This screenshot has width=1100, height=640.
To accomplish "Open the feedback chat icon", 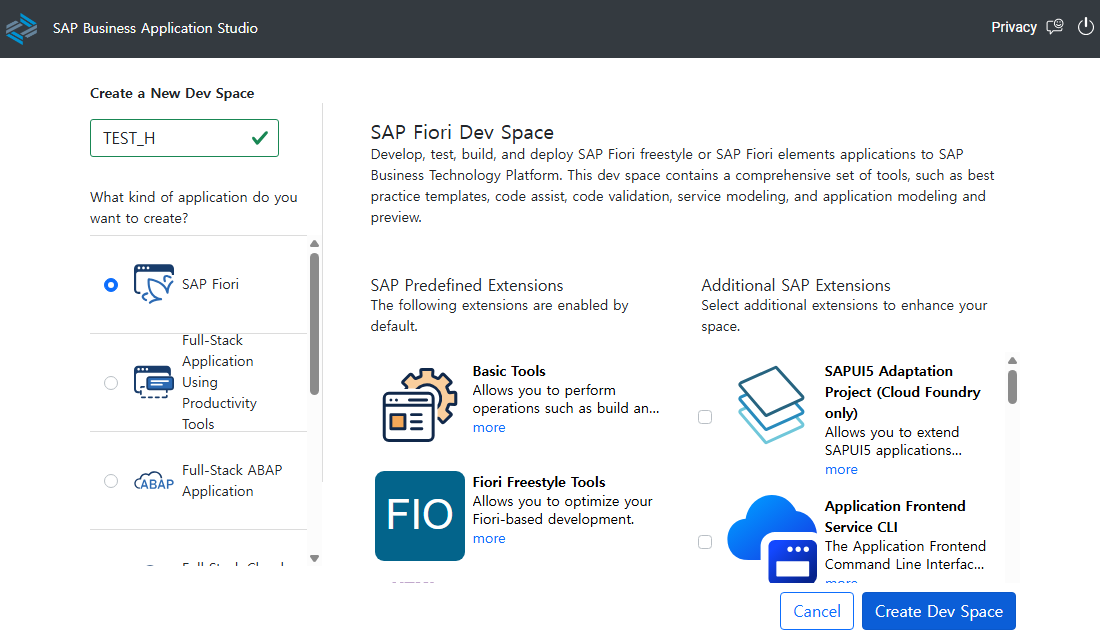I will [1054, 27].
